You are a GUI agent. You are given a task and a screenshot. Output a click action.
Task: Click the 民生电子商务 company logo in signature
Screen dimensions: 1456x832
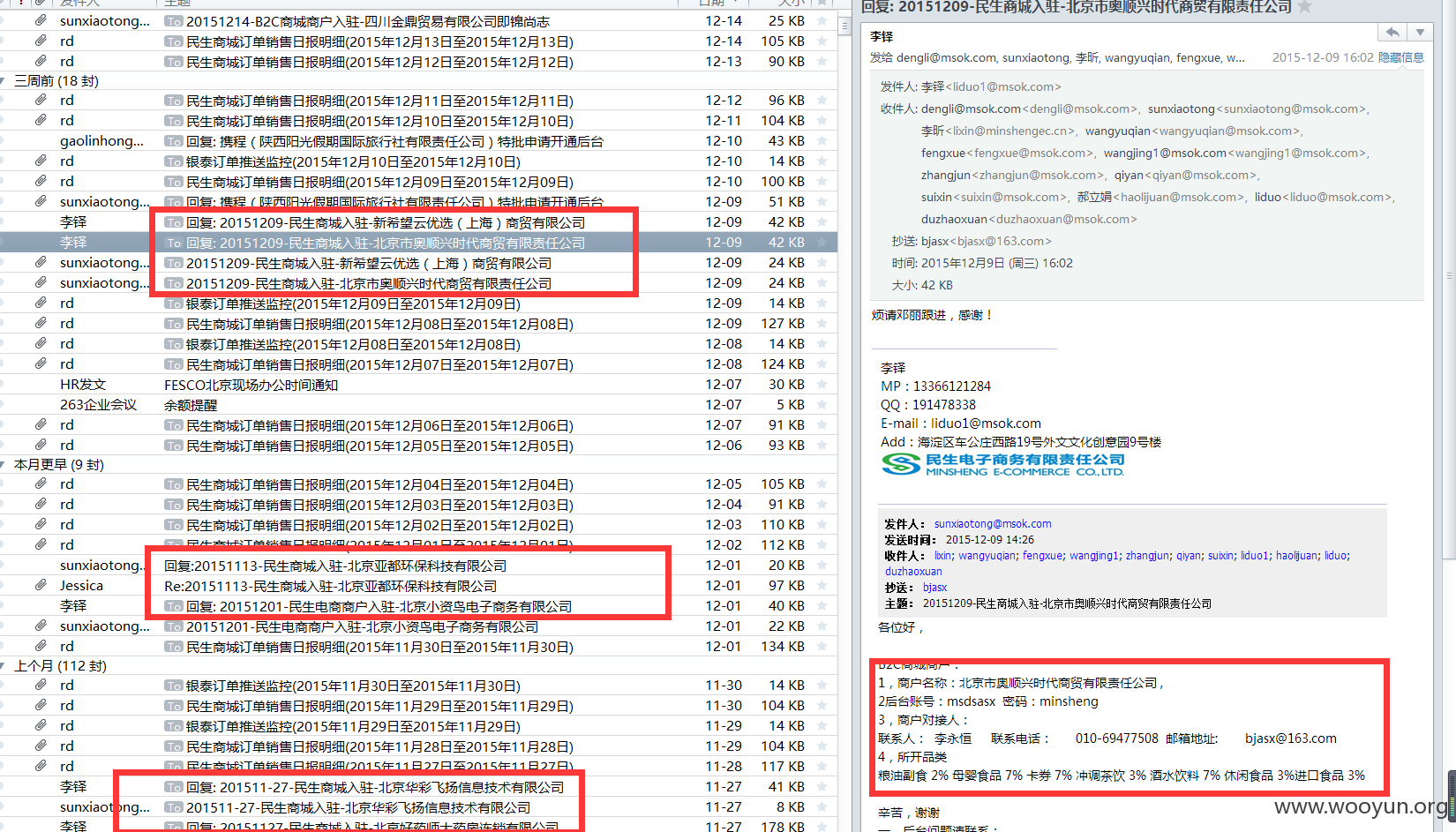pyautogui.click(x=1003, y=465)
